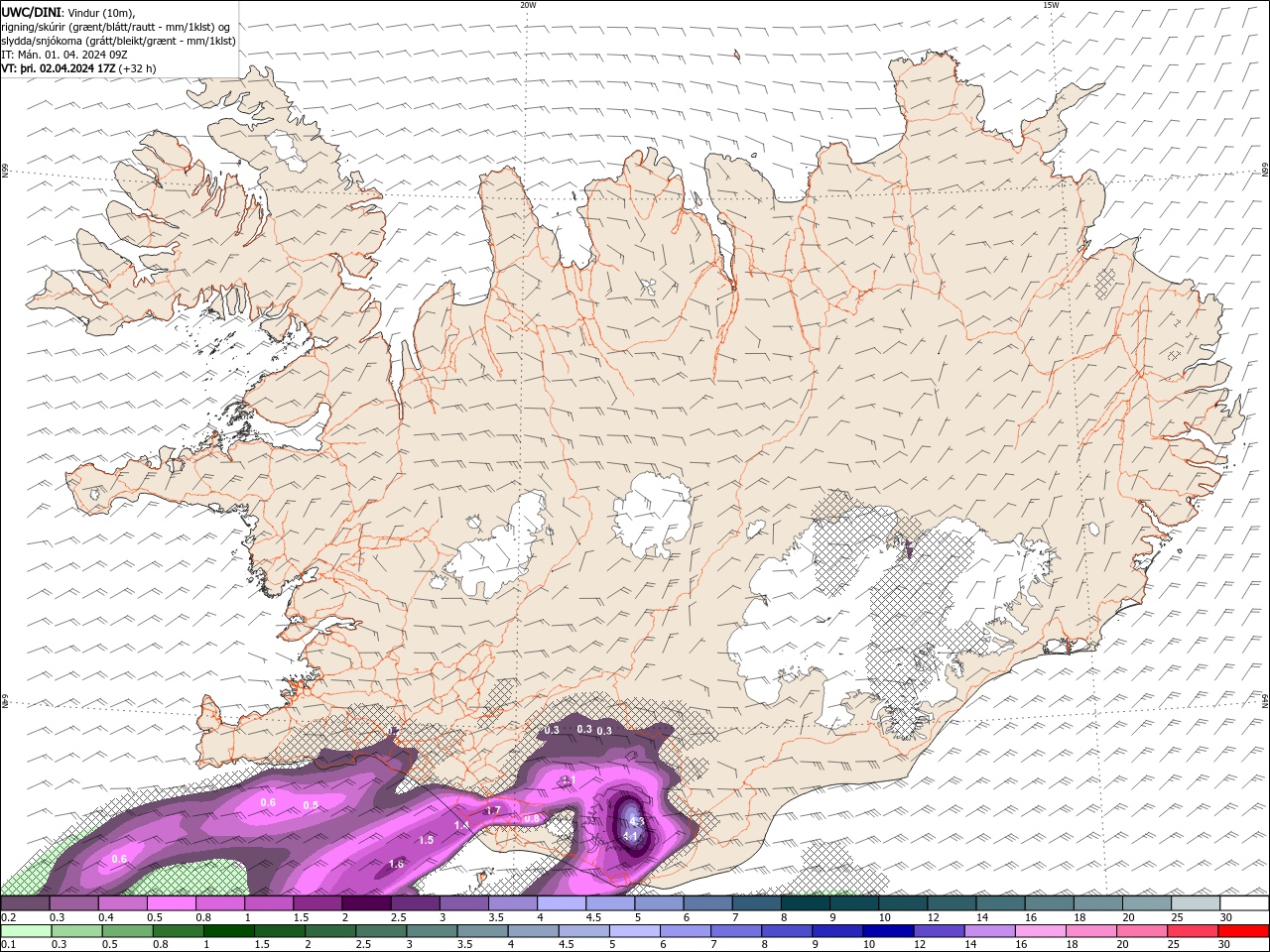Screen dimensions: 1270x952
Task: Click the snow legend swatch between 0.2 and 0.3
Action: (25, 903)
